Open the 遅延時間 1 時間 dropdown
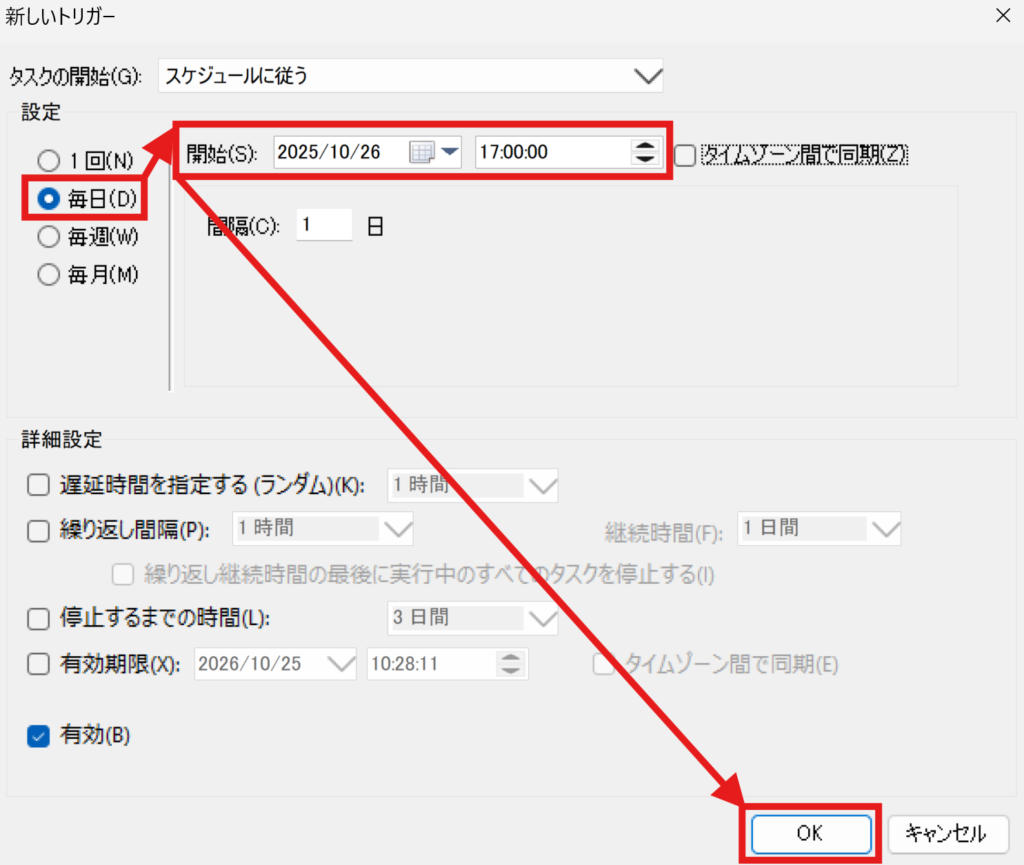1024x865 pixels. (x=542, y=486)
